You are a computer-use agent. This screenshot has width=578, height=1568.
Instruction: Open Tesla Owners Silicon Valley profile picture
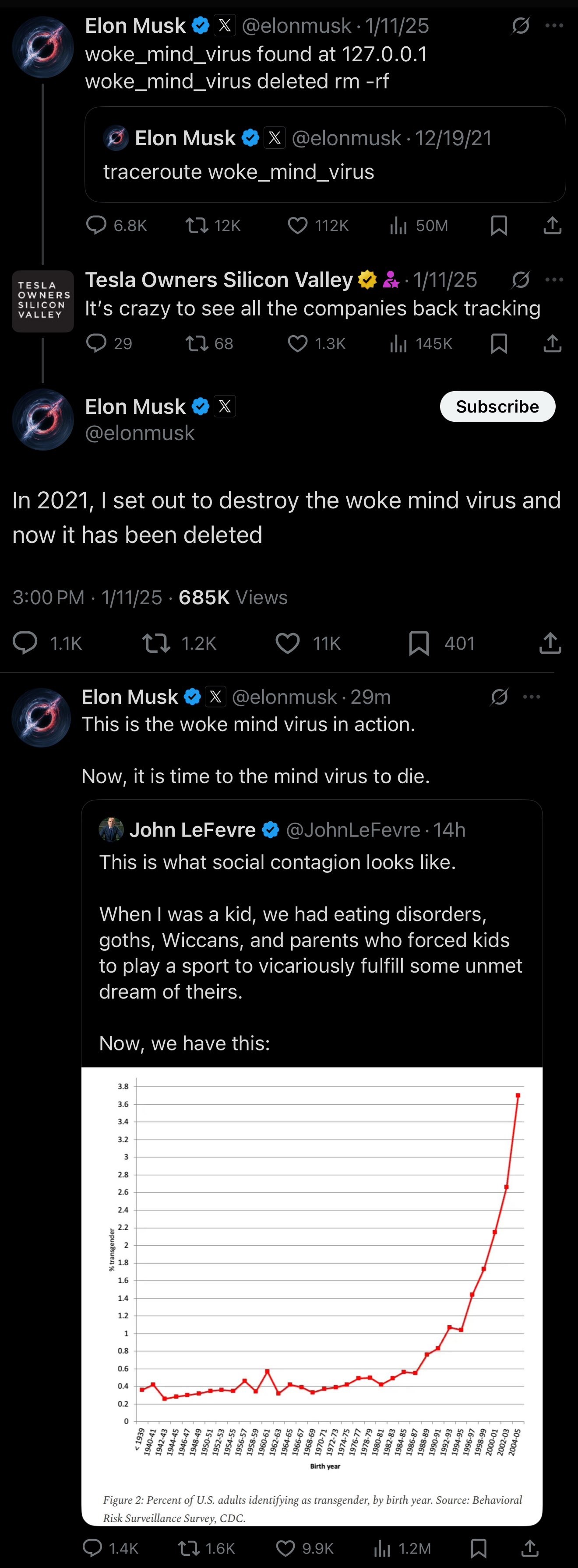[42, 301]
